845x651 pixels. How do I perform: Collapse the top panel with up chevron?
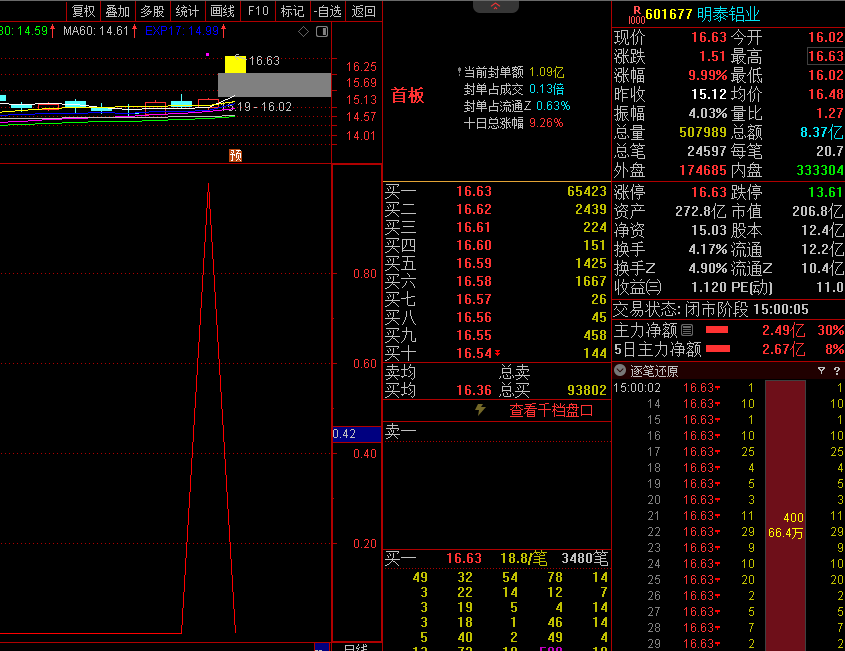[496, 7]
